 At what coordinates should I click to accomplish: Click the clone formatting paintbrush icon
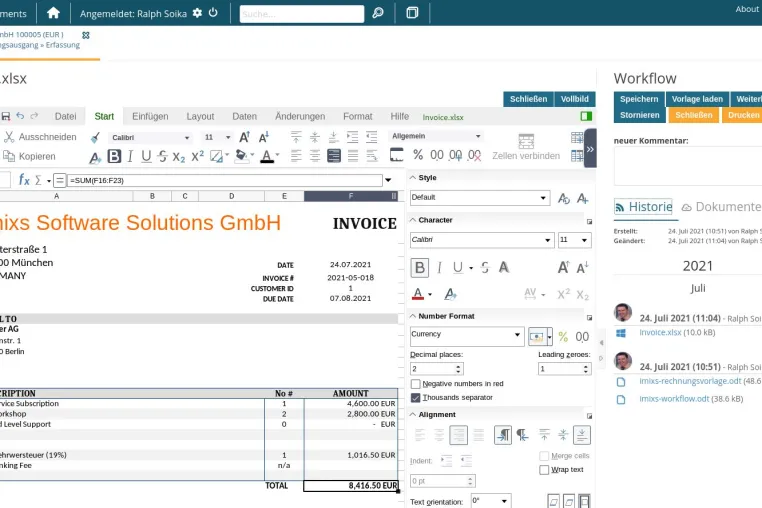click(95, 138)
